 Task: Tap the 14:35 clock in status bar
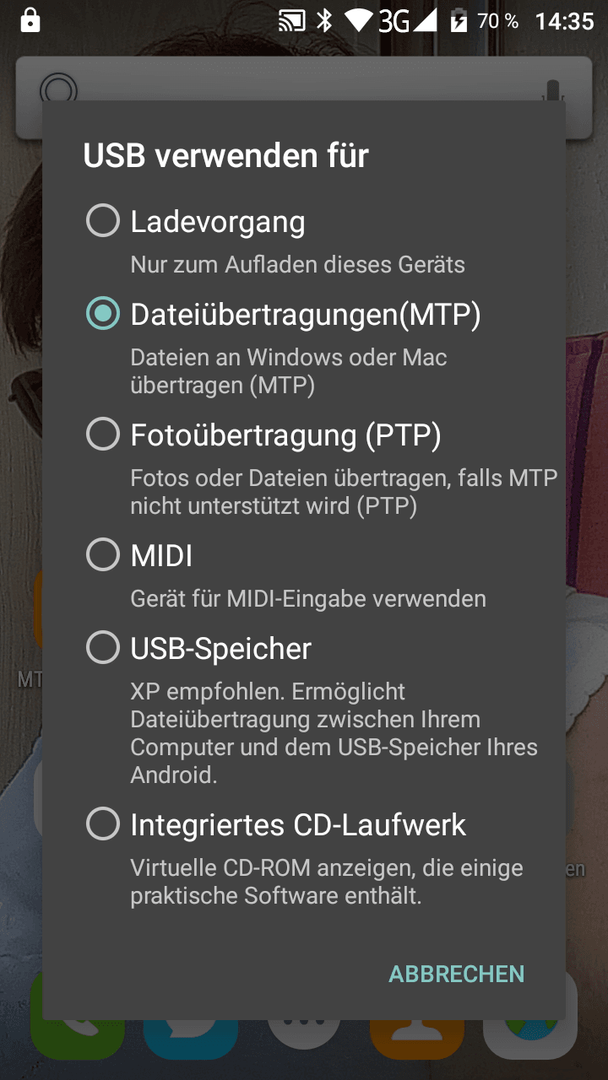click(x=565, y=21)
